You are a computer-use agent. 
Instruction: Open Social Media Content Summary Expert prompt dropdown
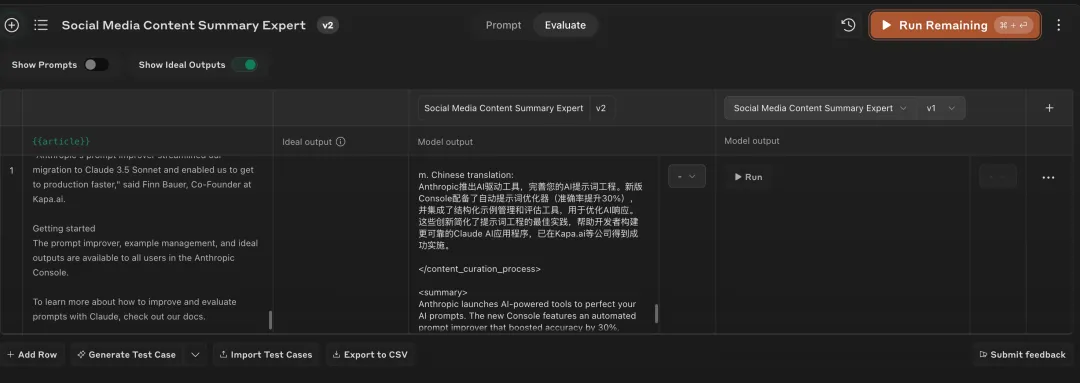pyautogui.click(x=820, y=108)
